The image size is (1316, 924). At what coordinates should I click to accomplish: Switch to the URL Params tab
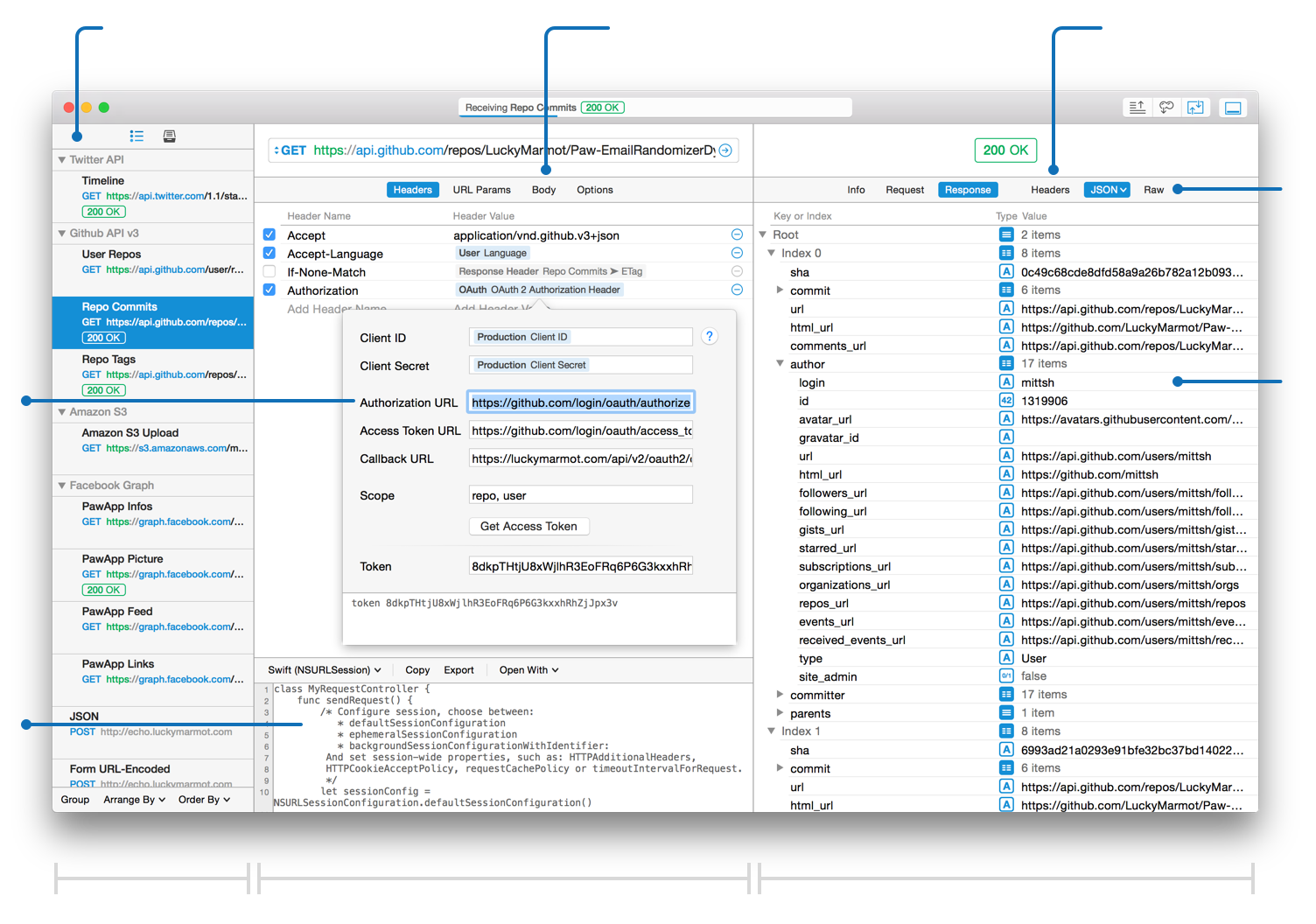click(482, 190)
